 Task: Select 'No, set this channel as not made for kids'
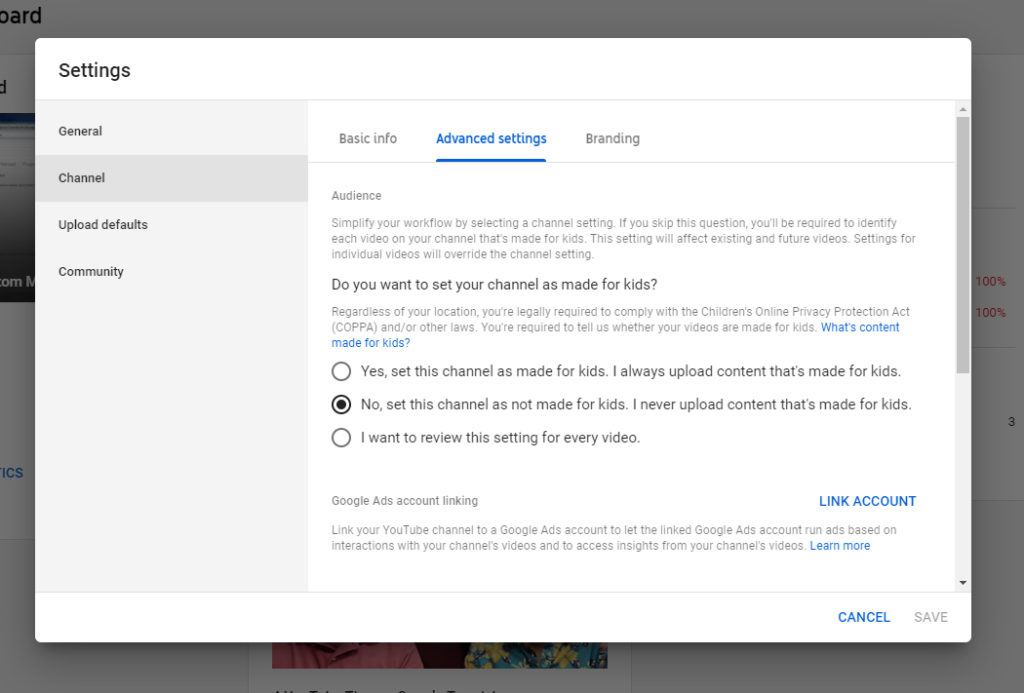[x=342, y=404]
